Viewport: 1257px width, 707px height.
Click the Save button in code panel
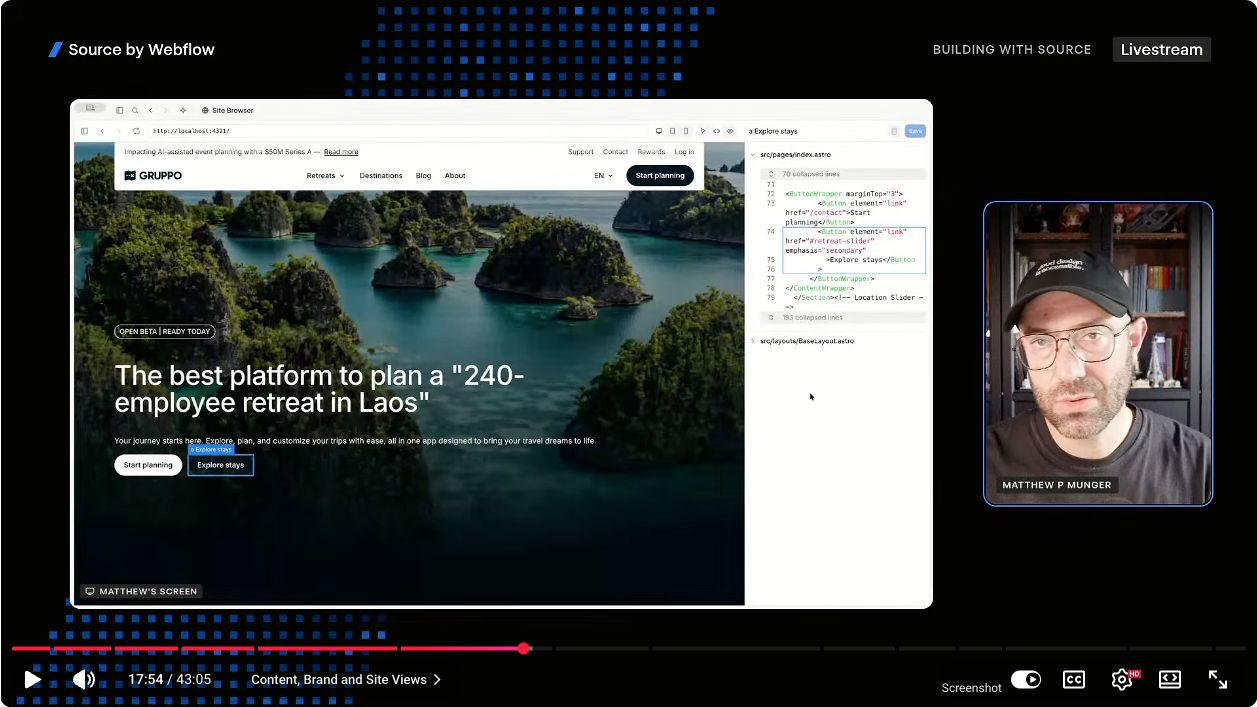(915, 131)
